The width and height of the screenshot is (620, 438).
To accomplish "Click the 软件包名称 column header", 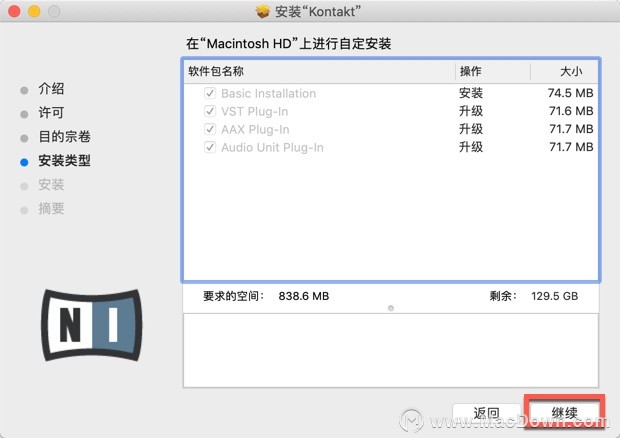I will pyautogui.click(x=319, y=72).
